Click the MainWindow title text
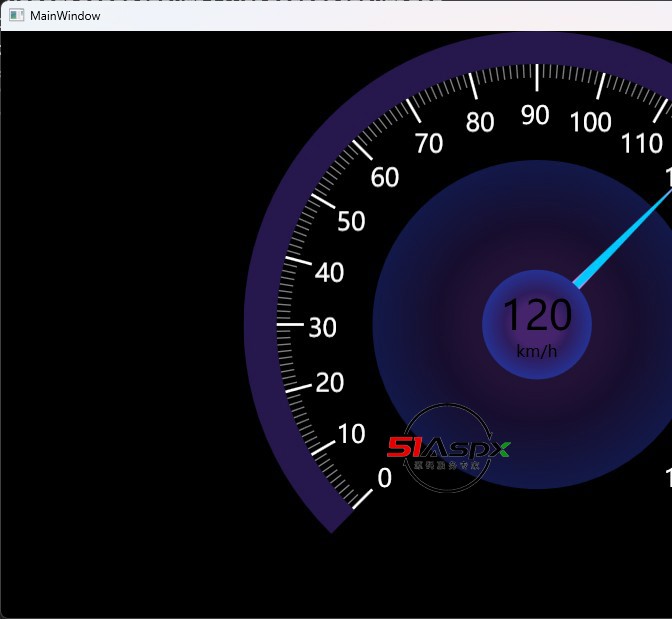 (65, 15)
